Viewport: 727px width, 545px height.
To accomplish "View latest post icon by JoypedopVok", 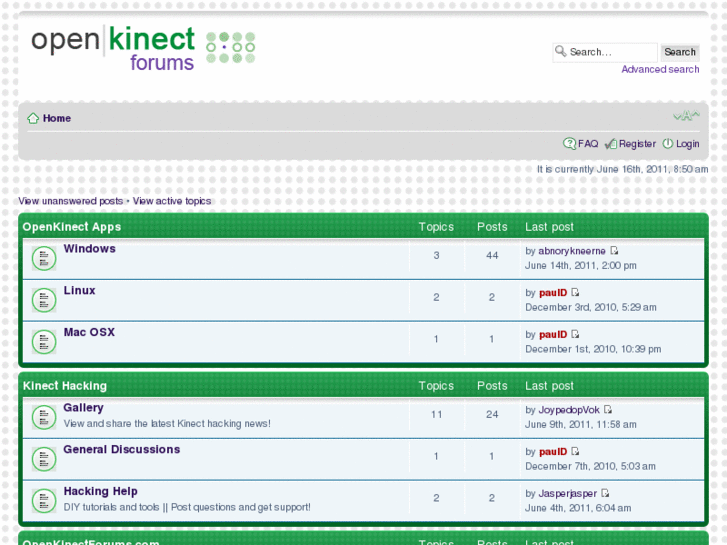I will [x=608, y=410].
